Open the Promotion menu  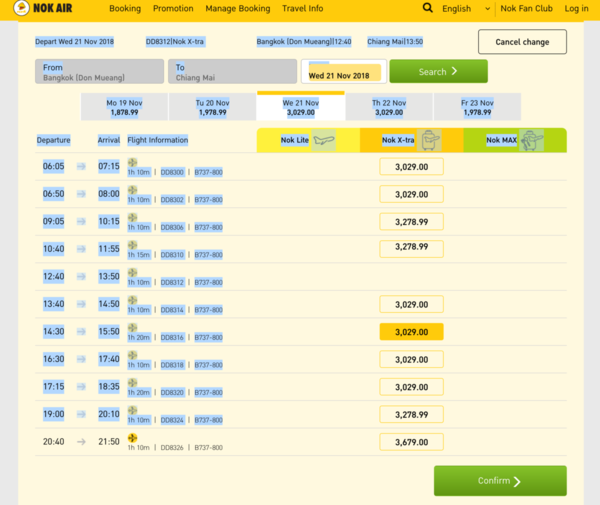click(173, 8)
